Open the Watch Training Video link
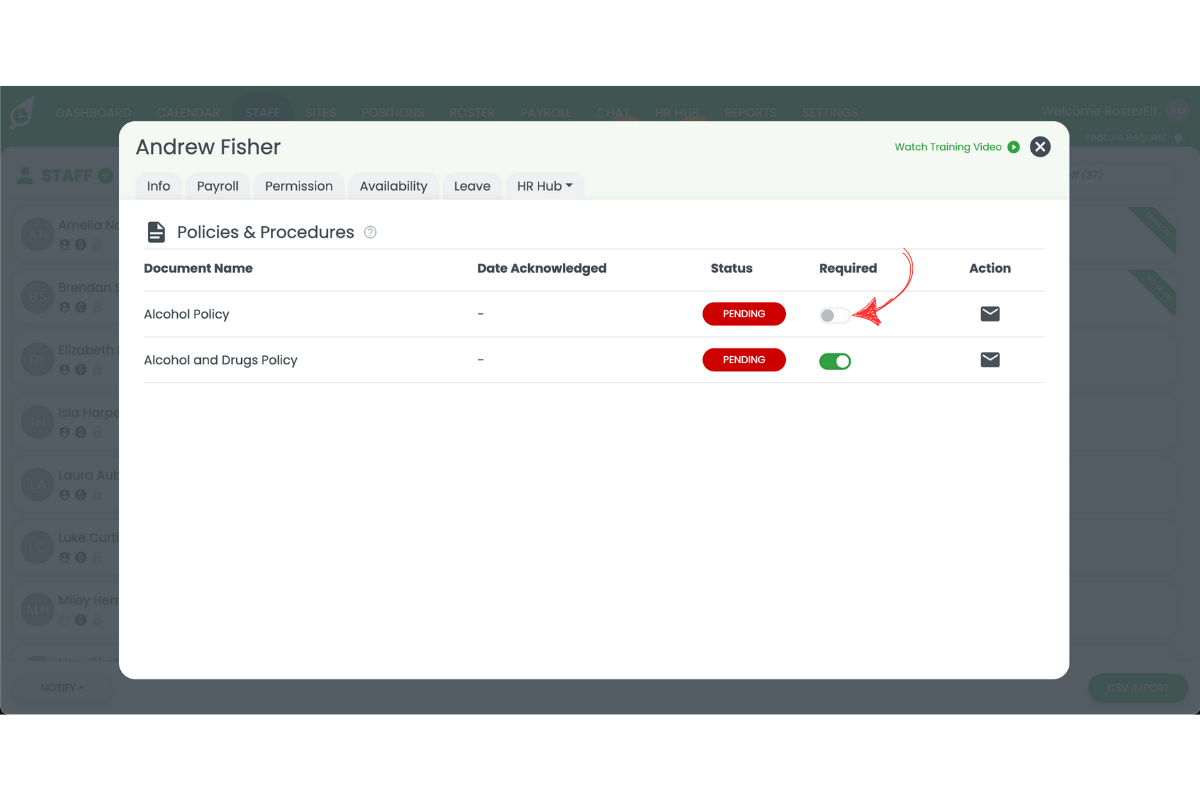The height and width of the screenshot is (800, 1200). 947,146
